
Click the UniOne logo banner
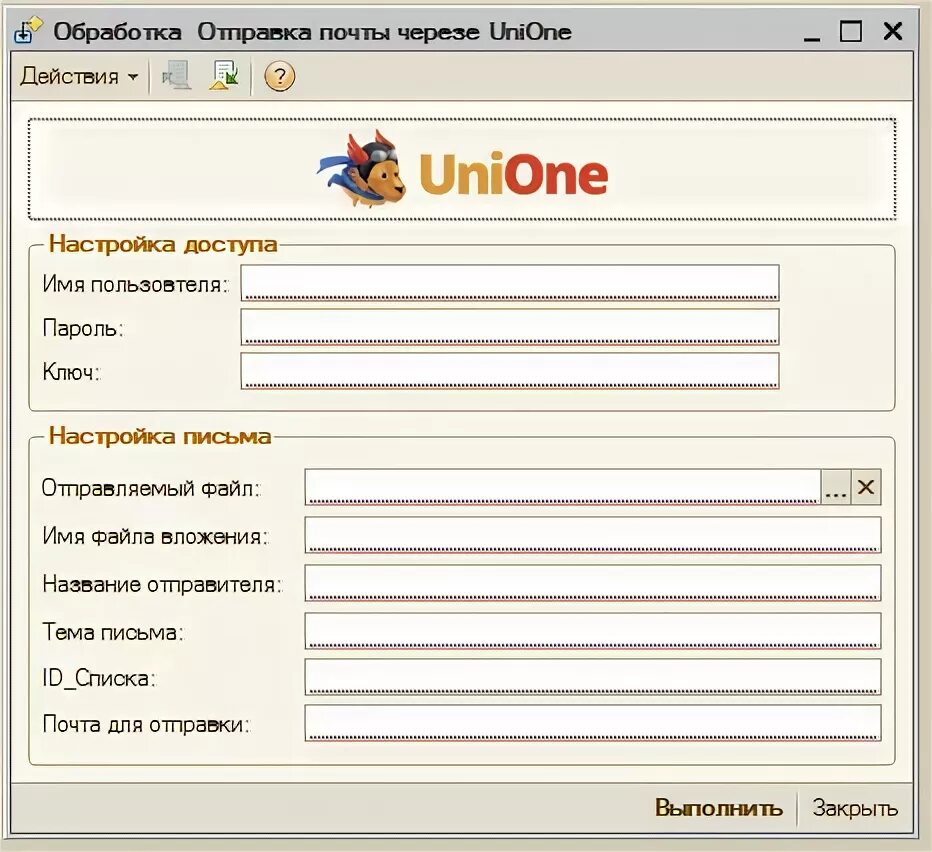462,169
